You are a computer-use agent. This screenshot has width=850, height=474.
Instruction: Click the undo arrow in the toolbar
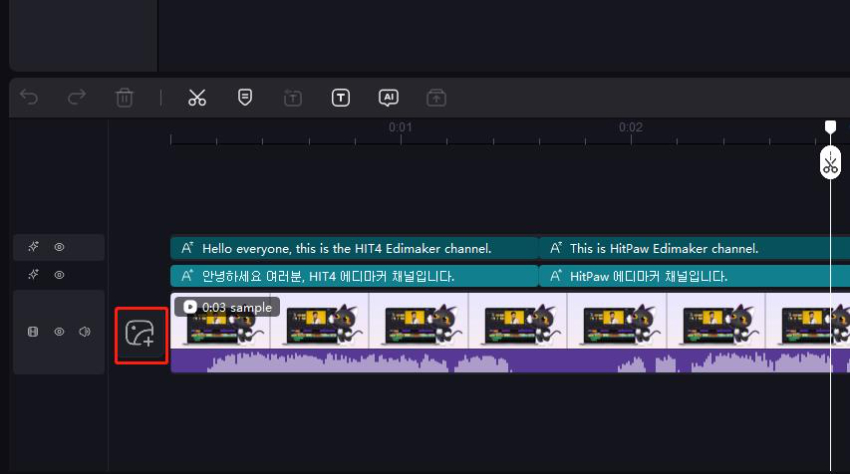[x=29, y=98]
